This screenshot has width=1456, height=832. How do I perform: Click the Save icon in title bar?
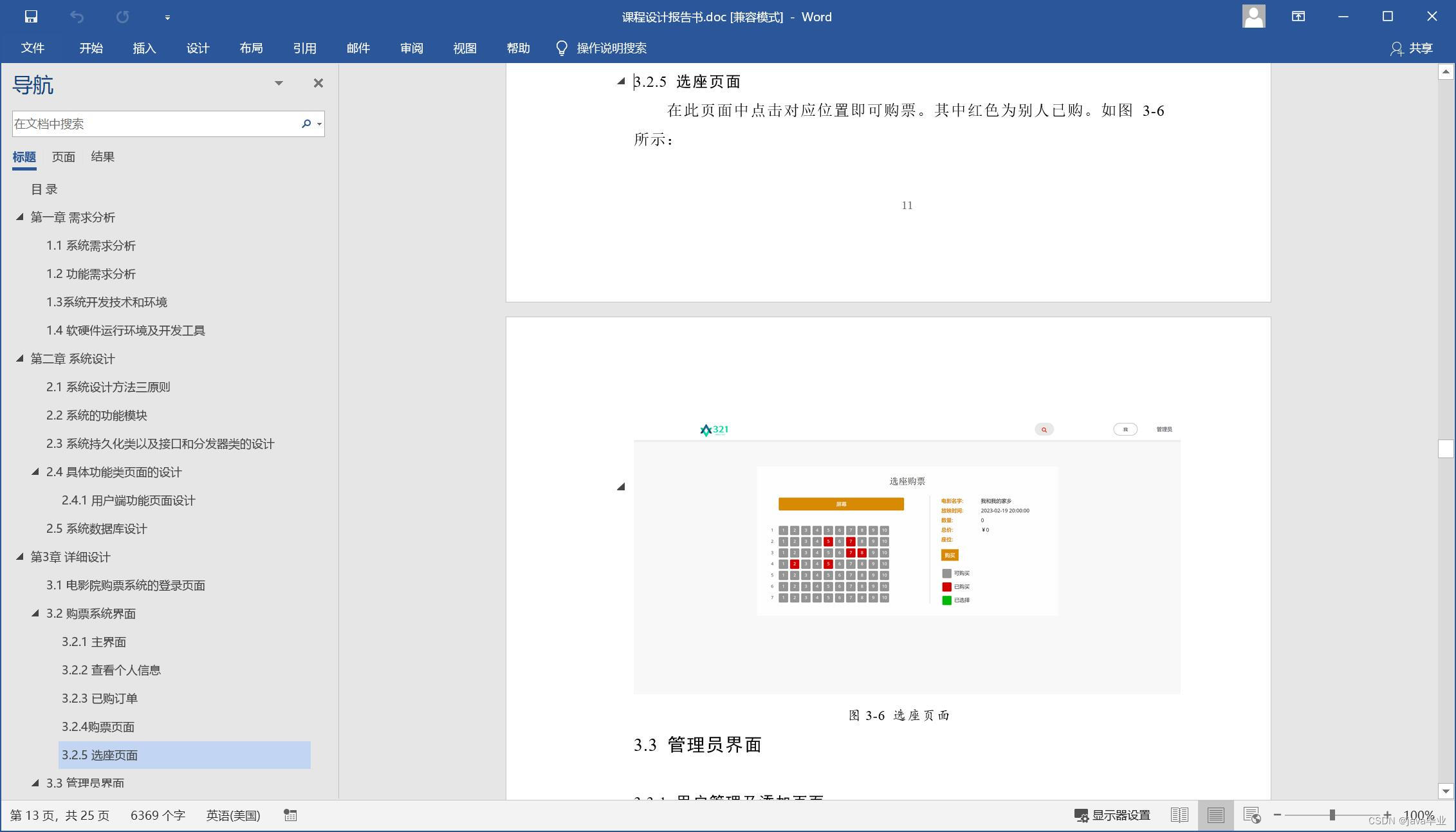[31, 17]
